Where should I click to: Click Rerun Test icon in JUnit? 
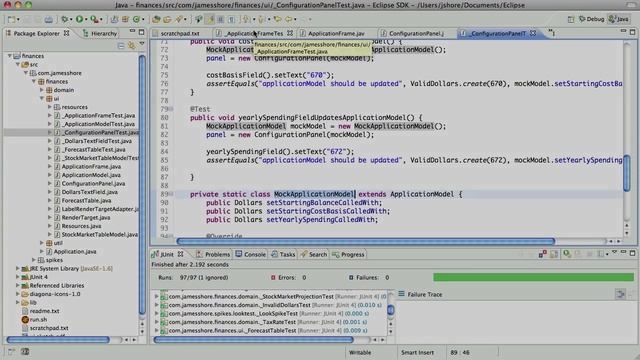[x=567, y=254]
